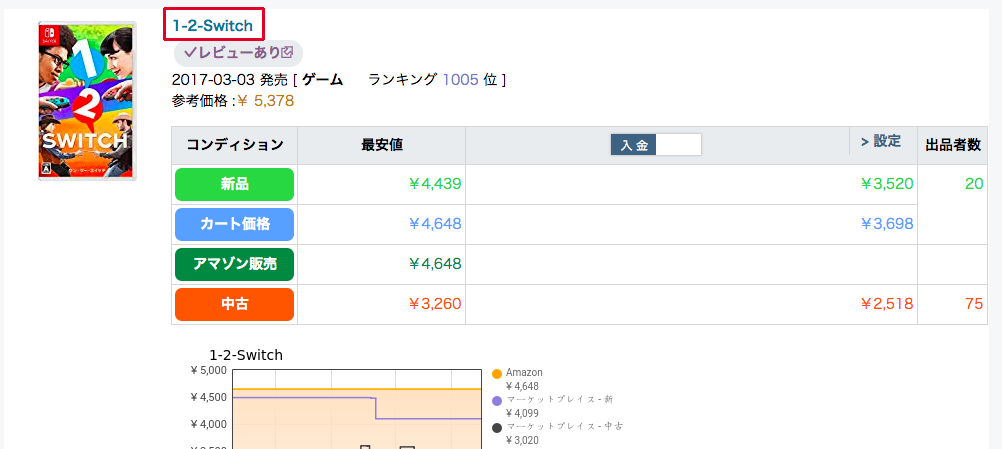1002x449 pixels.
Task: Select the カート価格 lowest price ¥4,648
Action: (x=435, y=224)
